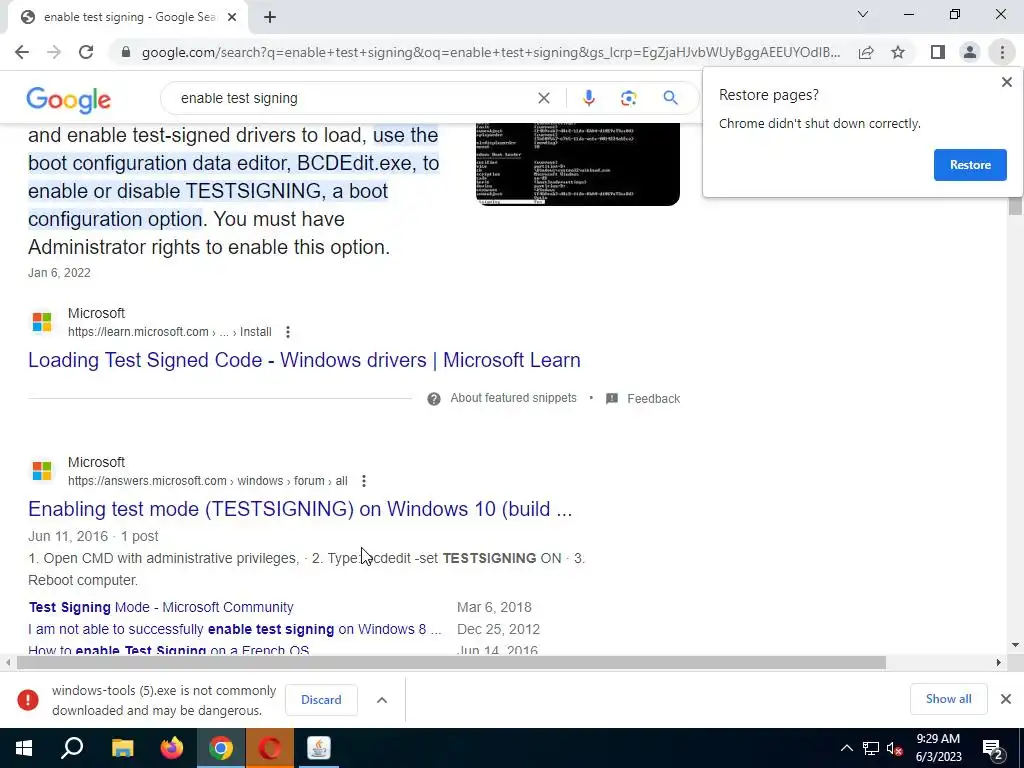This screenshot has width=1024, height=768.
Task: Click the learn.microsoft.com URL breadcrumb
Action: click(170, 332)
